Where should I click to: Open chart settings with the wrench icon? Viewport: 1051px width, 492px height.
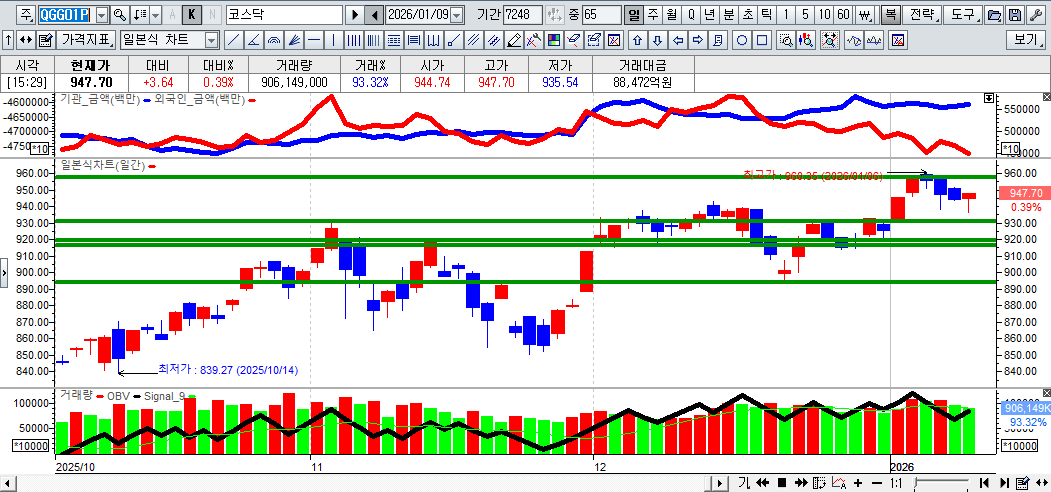tap(1034, 15)
